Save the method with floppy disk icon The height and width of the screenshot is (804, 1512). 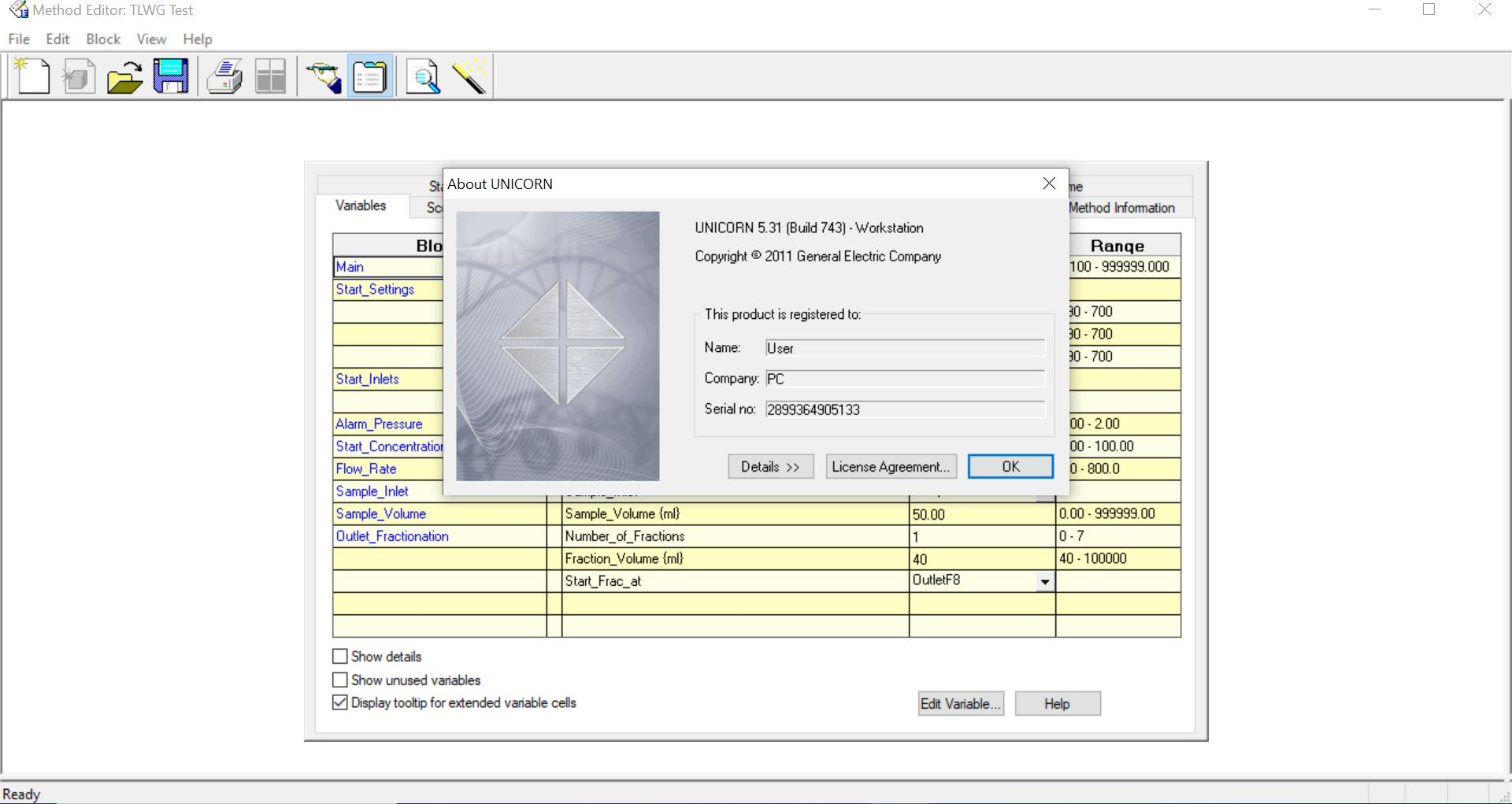click(171, 76)
